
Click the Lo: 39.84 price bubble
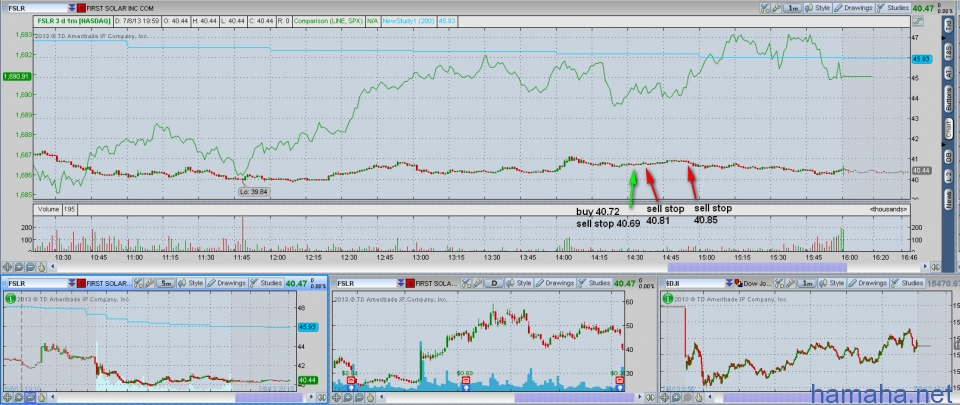pos(253,191)
